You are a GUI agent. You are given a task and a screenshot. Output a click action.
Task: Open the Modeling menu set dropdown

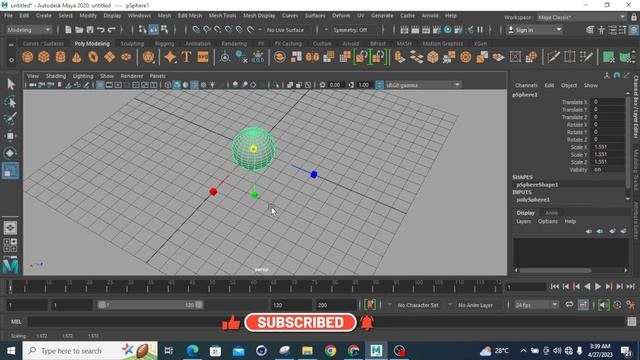pyautogui.click(x=29, y=30)
